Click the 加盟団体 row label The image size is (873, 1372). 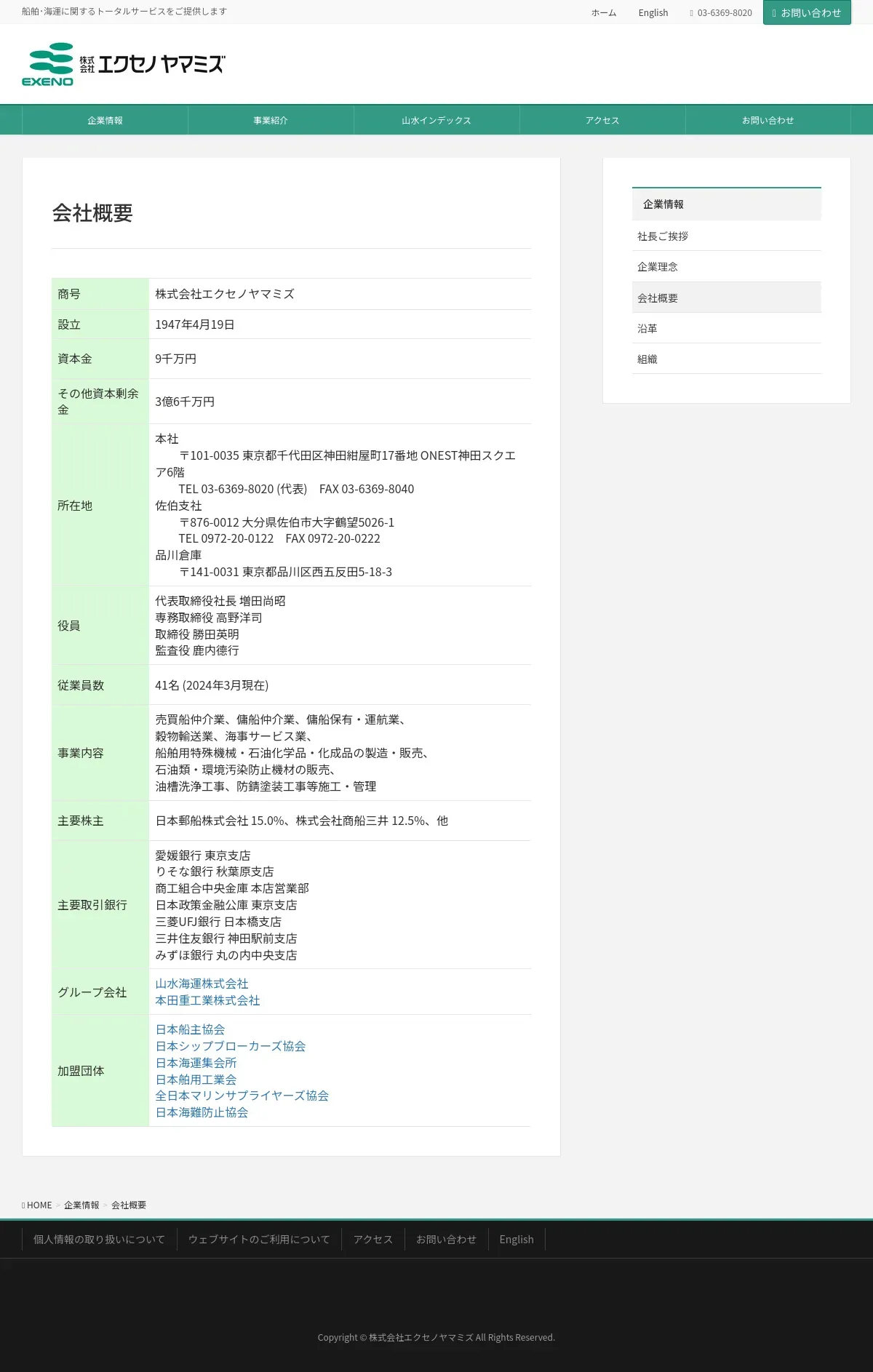pos(81,1071)
